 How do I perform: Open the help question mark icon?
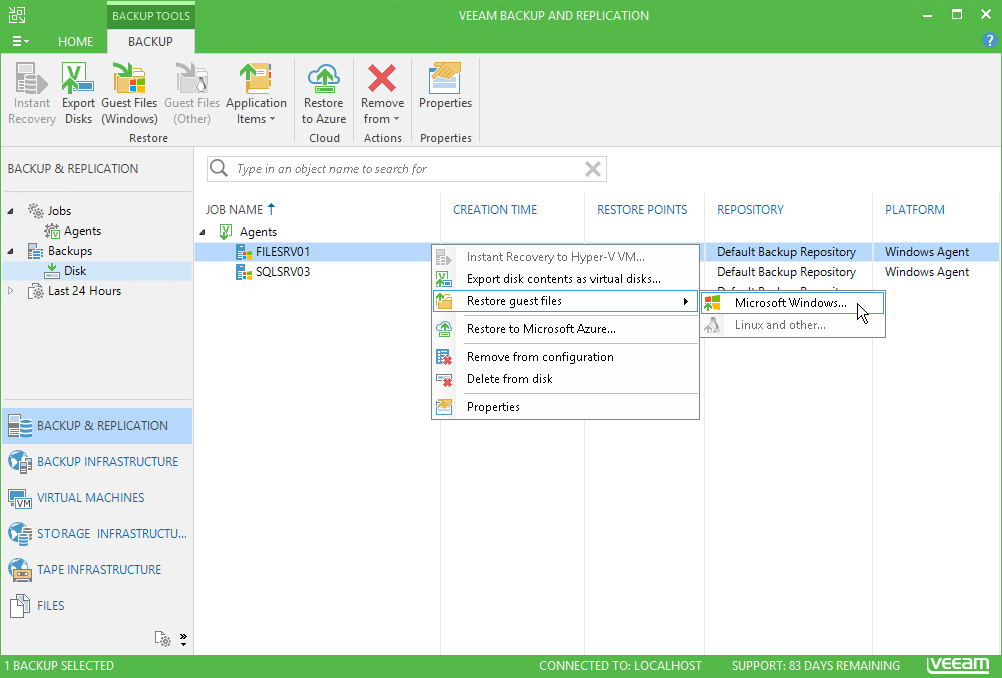(989, 40)
